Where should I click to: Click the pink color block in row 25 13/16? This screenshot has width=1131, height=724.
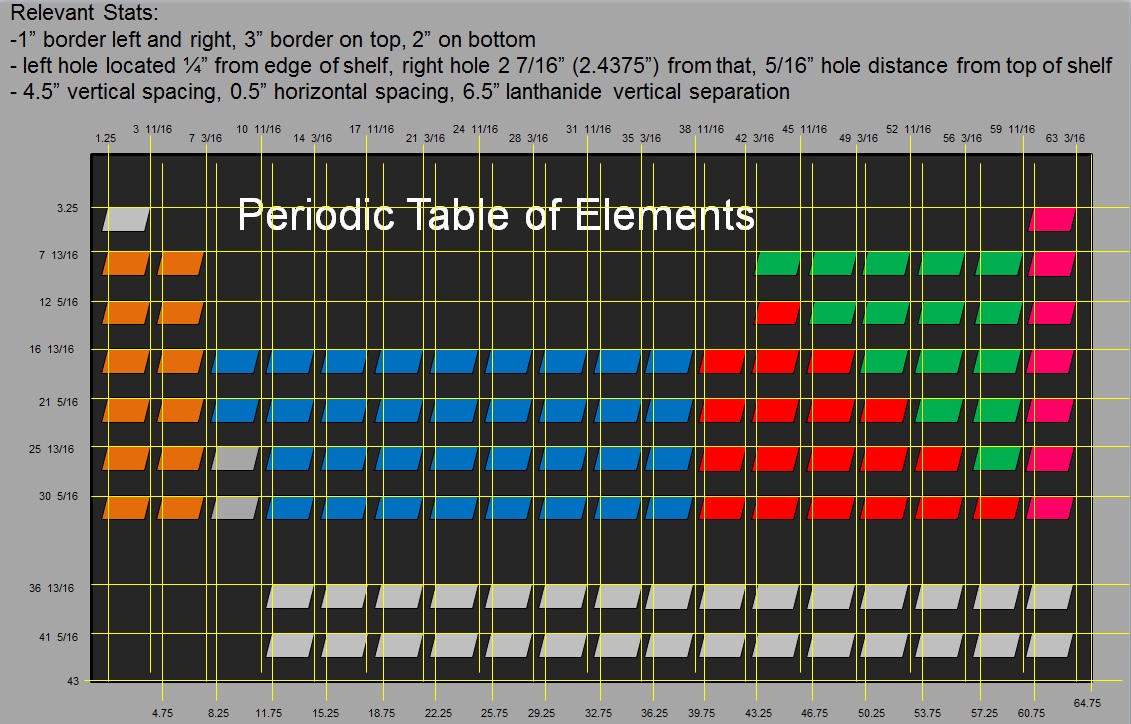[x=1049, y=459]
